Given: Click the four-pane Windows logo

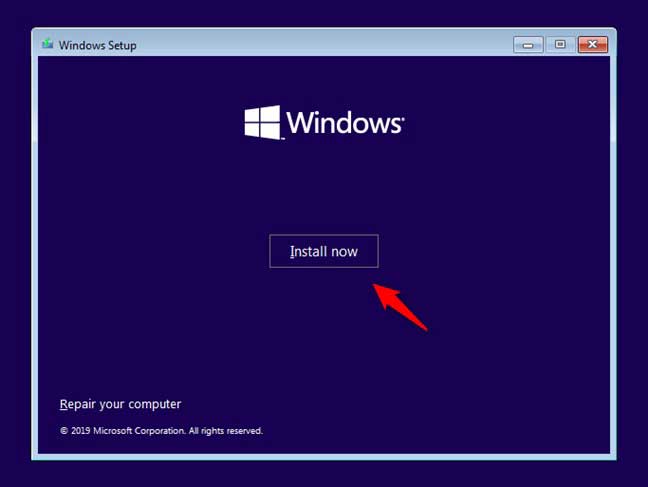Looking at the screenshot, I should pyautogui.click(x=262, y=122).
